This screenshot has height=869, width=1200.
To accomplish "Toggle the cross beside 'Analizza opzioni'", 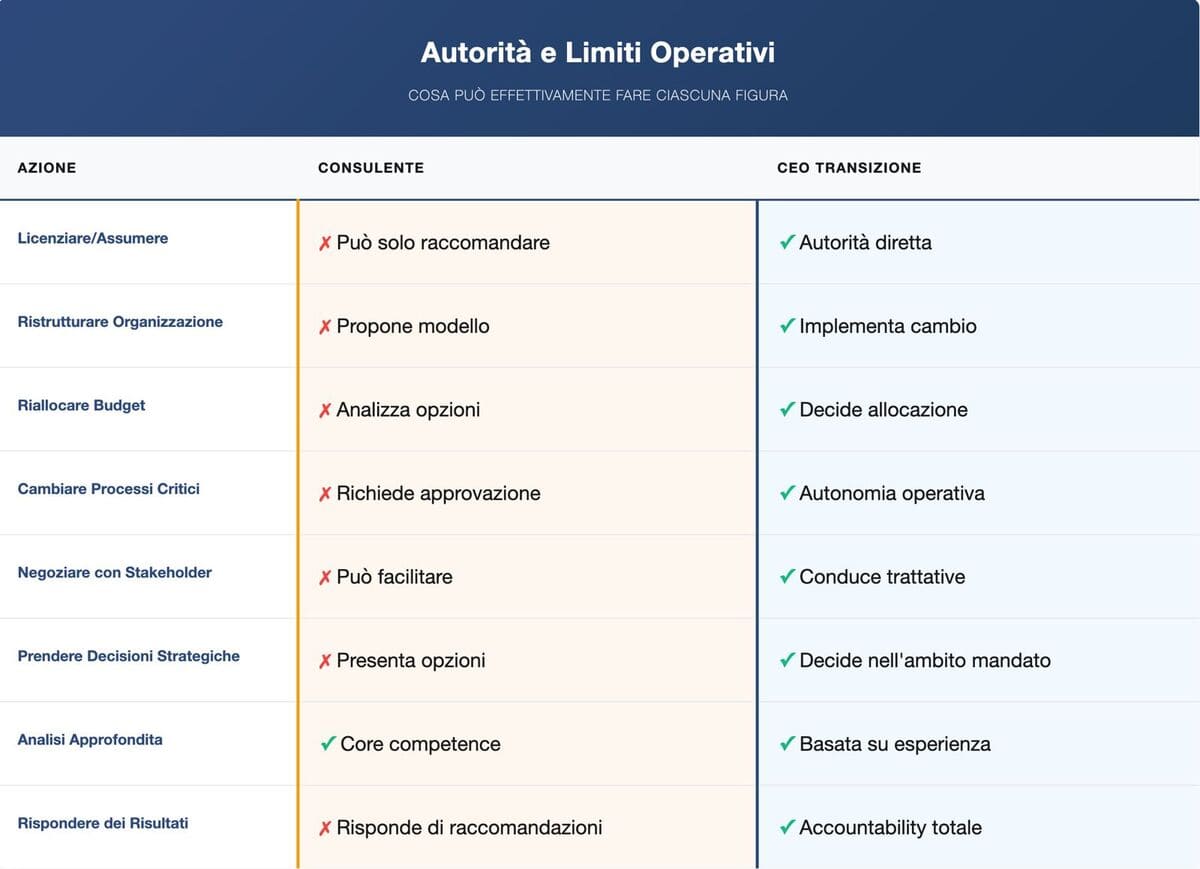I will 325,410.
